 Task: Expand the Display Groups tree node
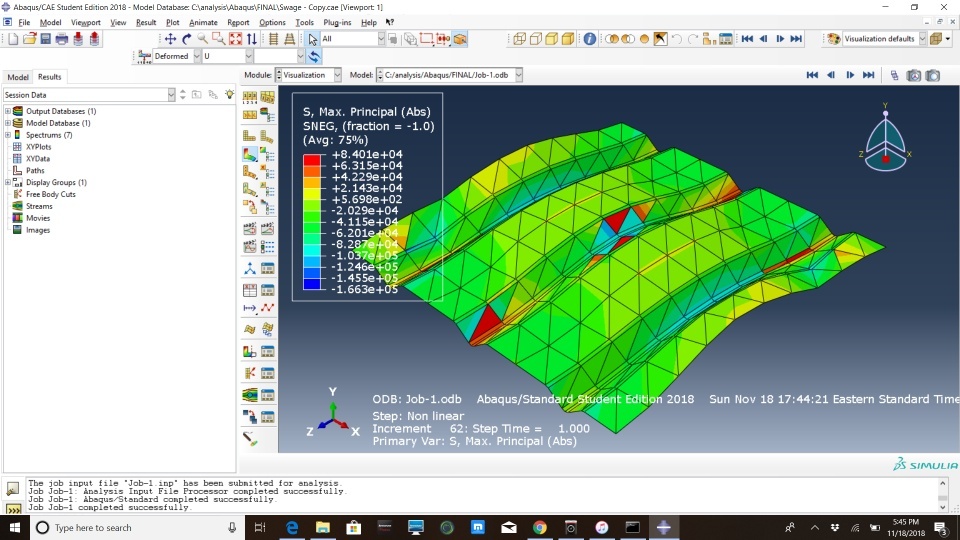(8, 182)
